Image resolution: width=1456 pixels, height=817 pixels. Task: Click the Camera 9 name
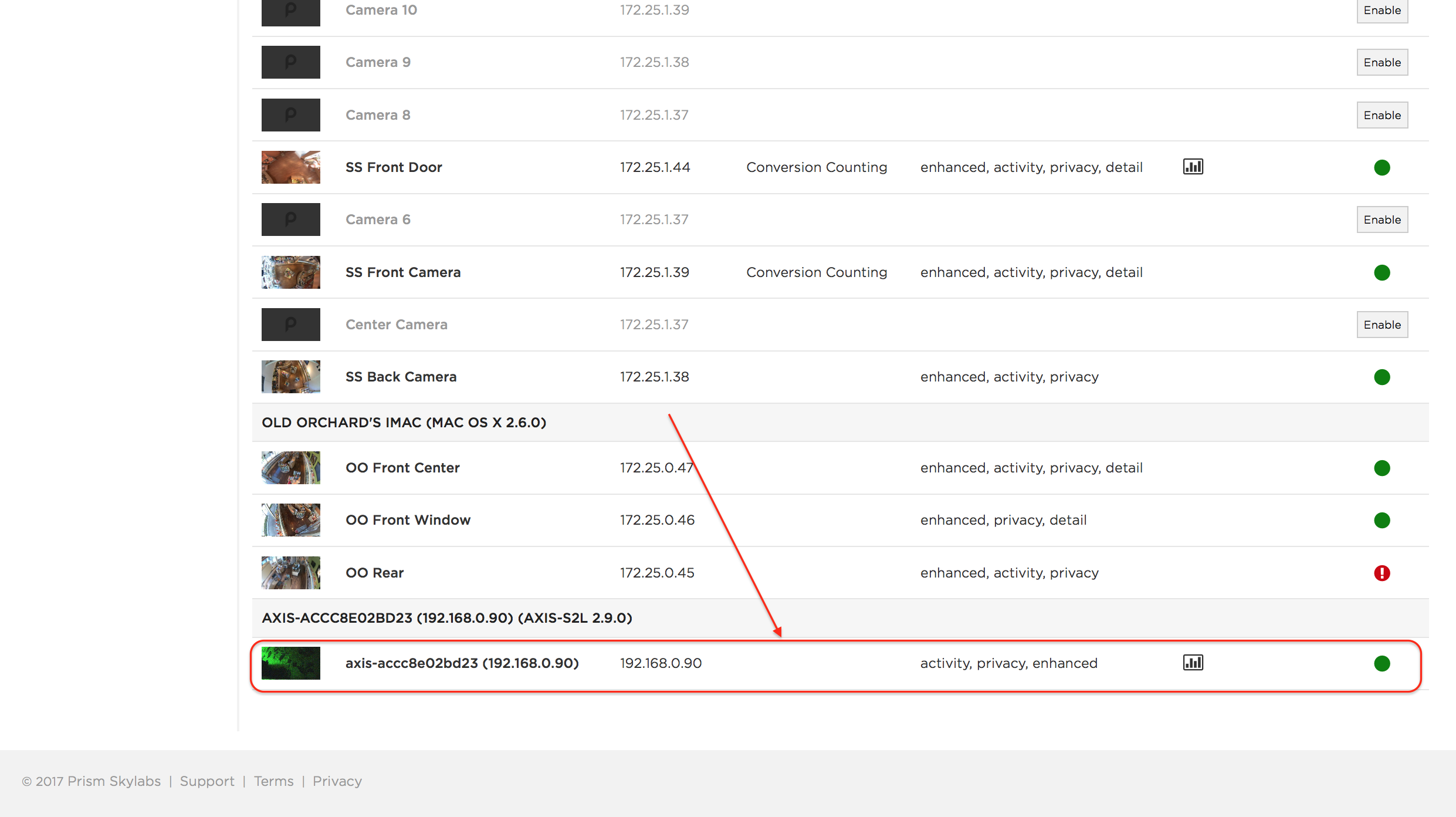(x=378, y=62)
